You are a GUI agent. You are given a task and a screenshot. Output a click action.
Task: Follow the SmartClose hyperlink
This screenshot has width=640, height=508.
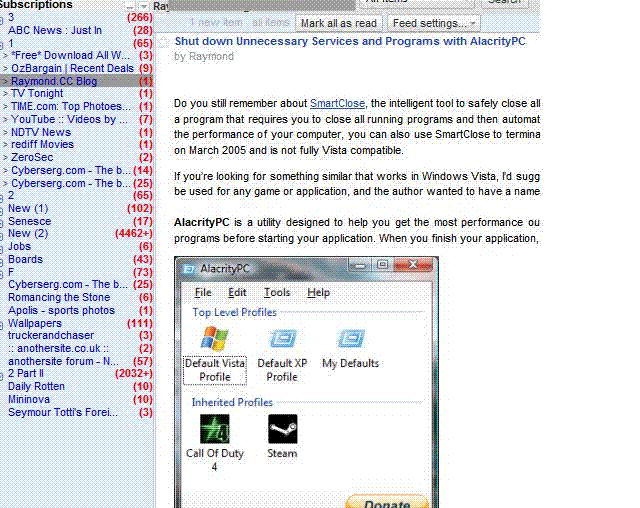pos(337,103)
